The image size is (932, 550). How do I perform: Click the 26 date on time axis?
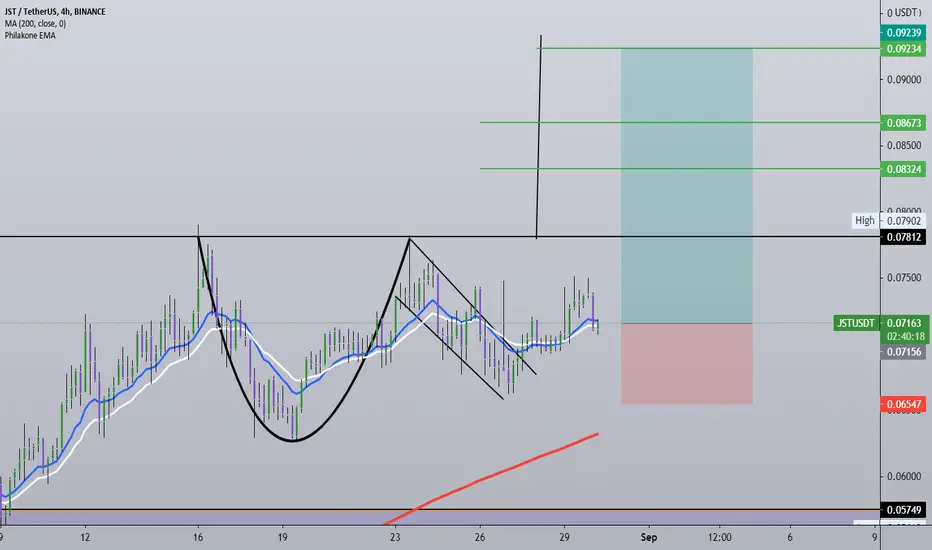480,538
